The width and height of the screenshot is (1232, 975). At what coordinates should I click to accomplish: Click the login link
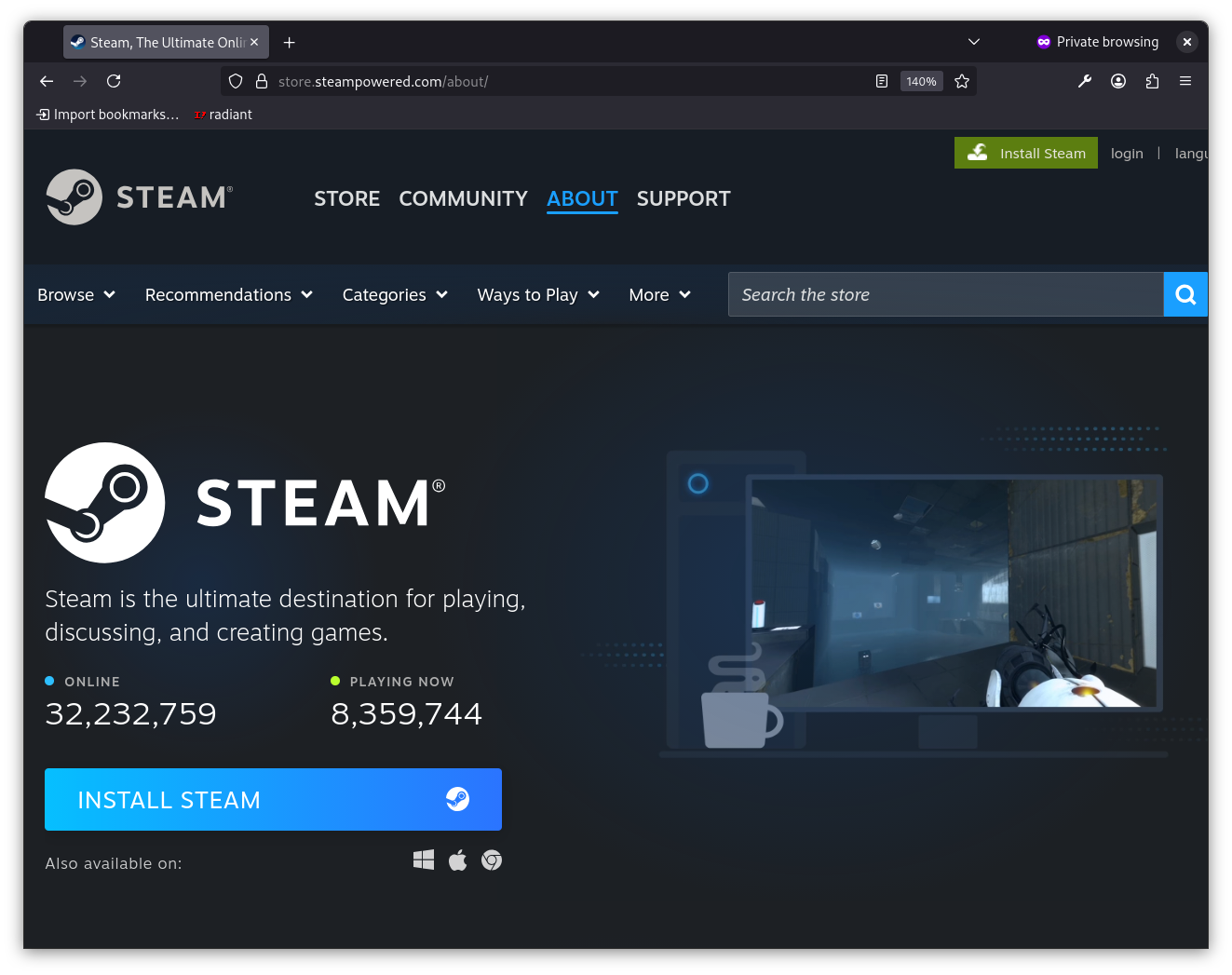tap(1127, 154)
